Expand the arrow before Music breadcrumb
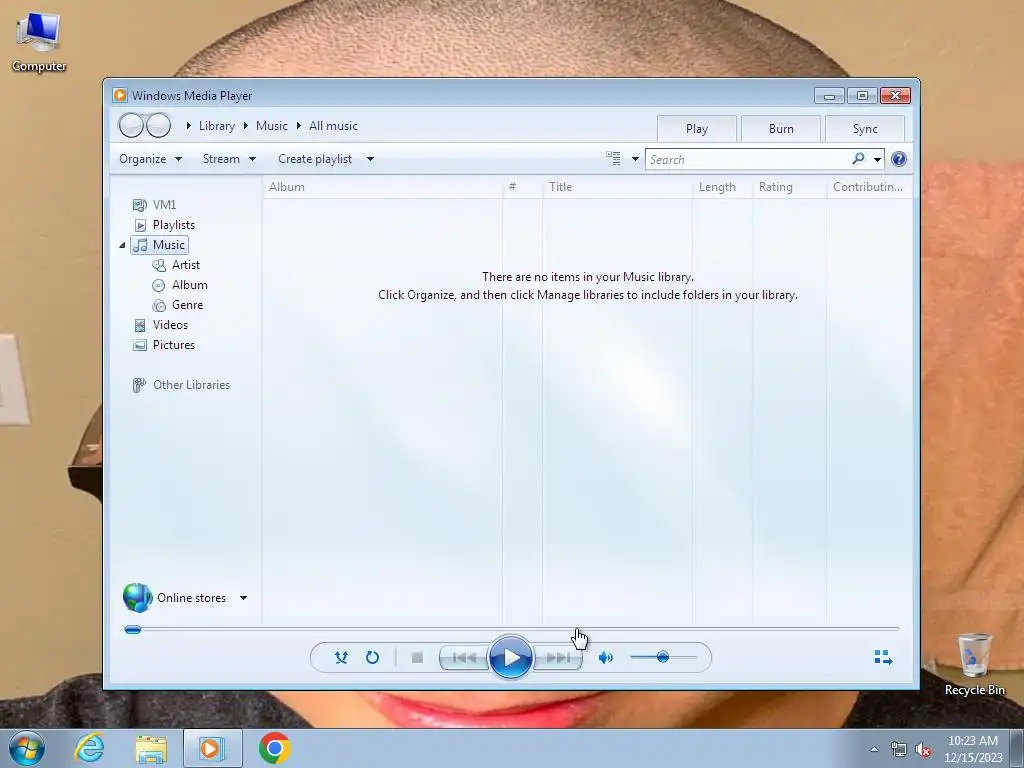The height and width of the screenshot is (768, 1024). pyautogui.click(x=246, y=125)
